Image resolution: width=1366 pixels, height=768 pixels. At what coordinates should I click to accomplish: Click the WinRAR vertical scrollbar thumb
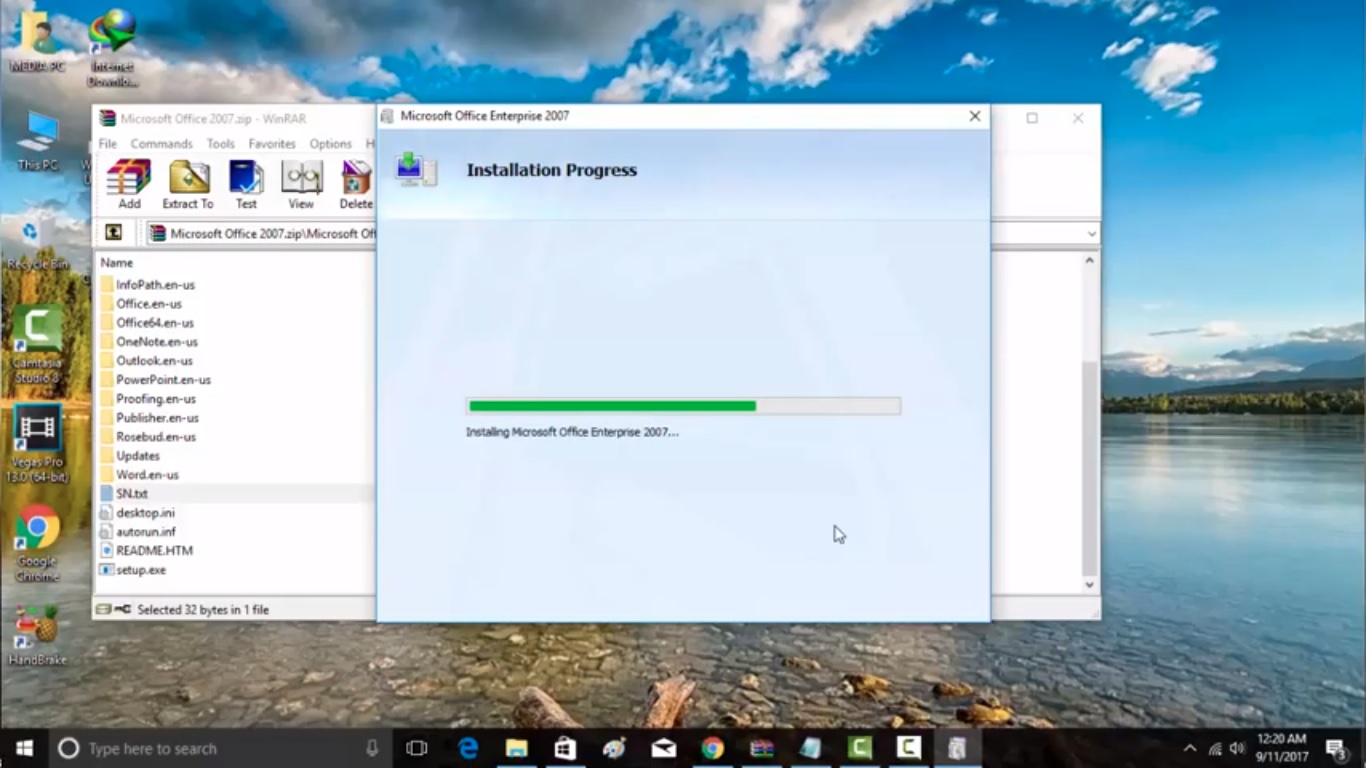[x=1090, y=467]
